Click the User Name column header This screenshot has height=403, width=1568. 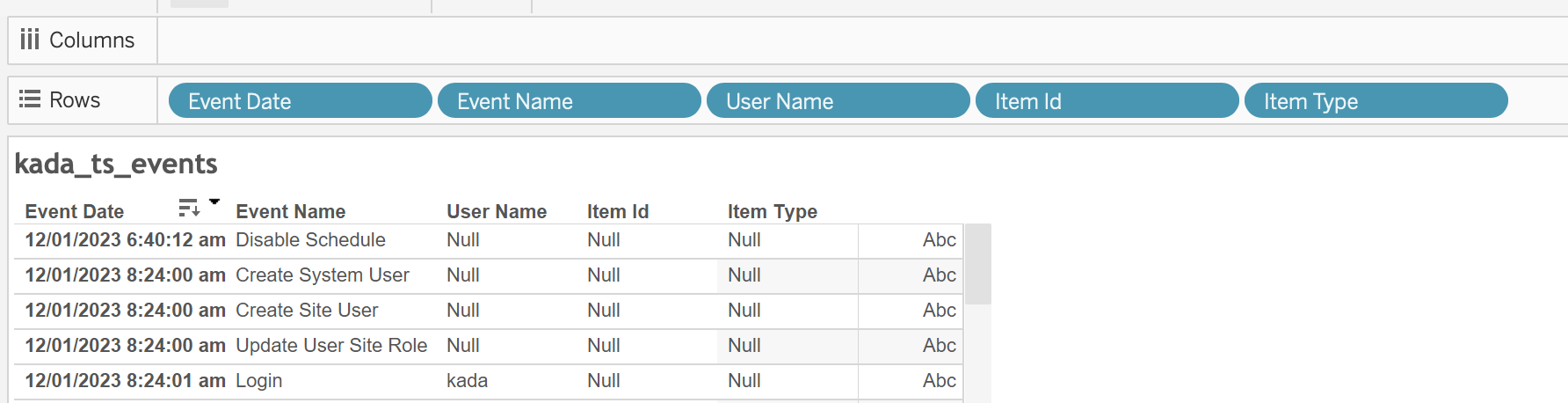(x=496, y=212)
